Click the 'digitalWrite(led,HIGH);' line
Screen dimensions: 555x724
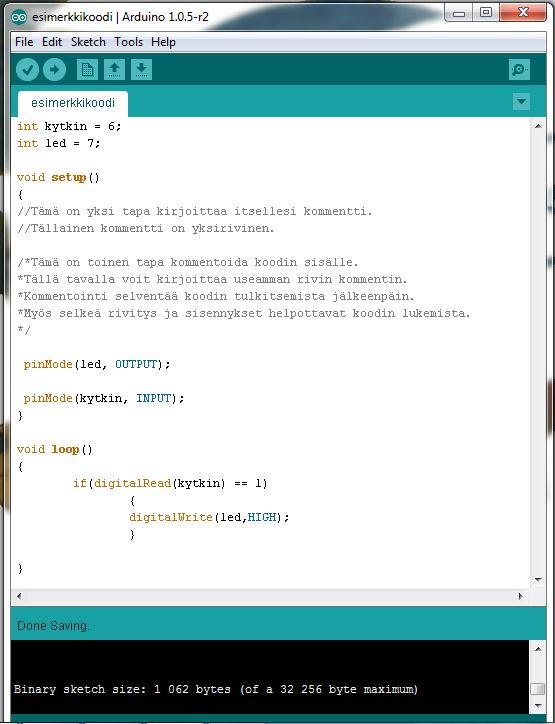209,517
